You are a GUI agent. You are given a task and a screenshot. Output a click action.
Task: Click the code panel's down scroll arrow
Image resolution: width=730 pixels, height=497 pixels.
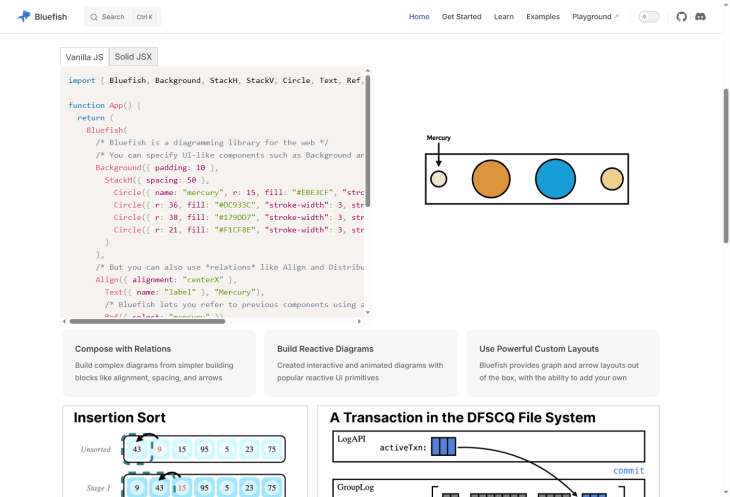[x=368, y=312]
